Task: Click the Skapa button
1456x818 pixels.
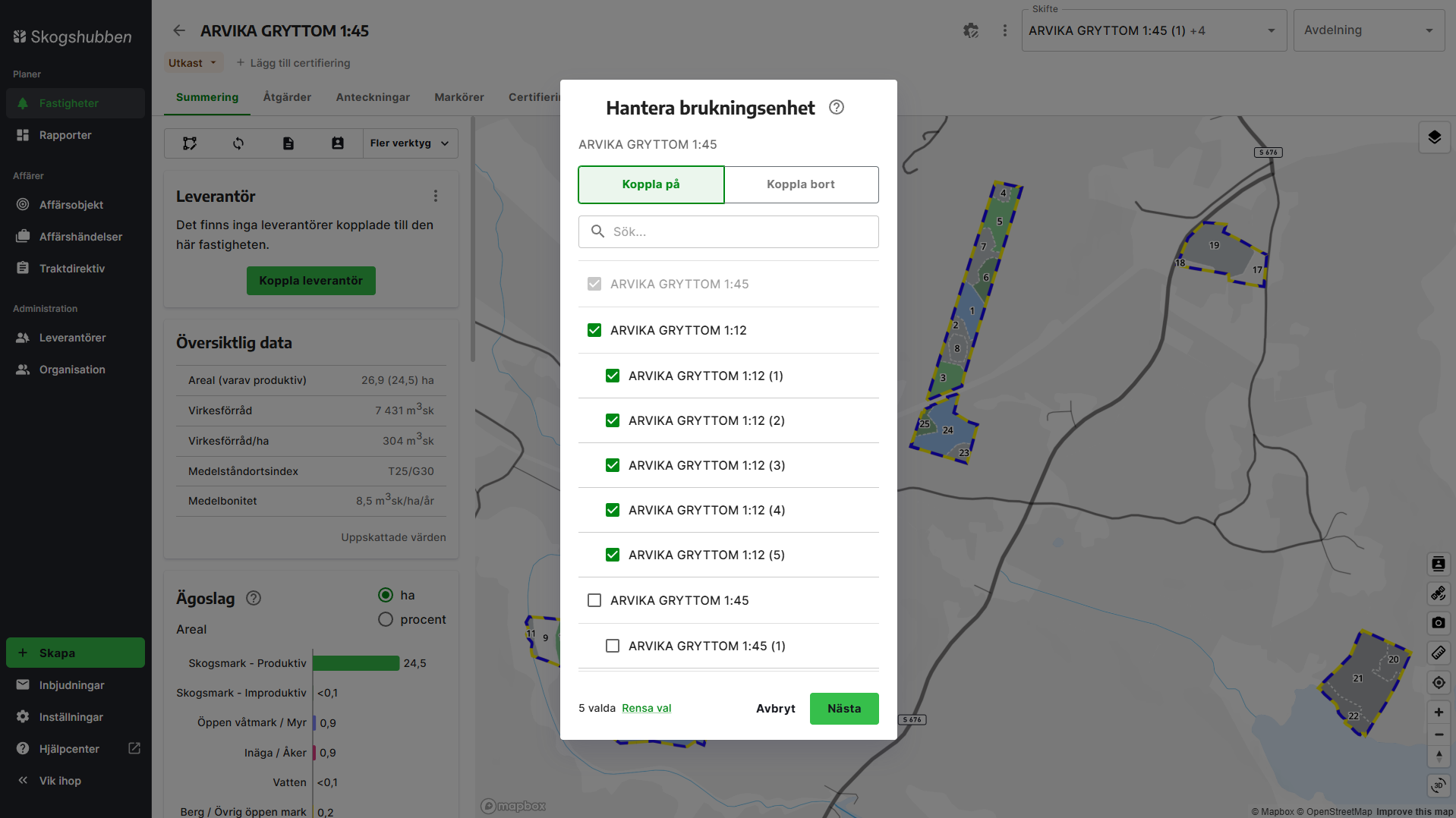Action: [x=75, y=653]
